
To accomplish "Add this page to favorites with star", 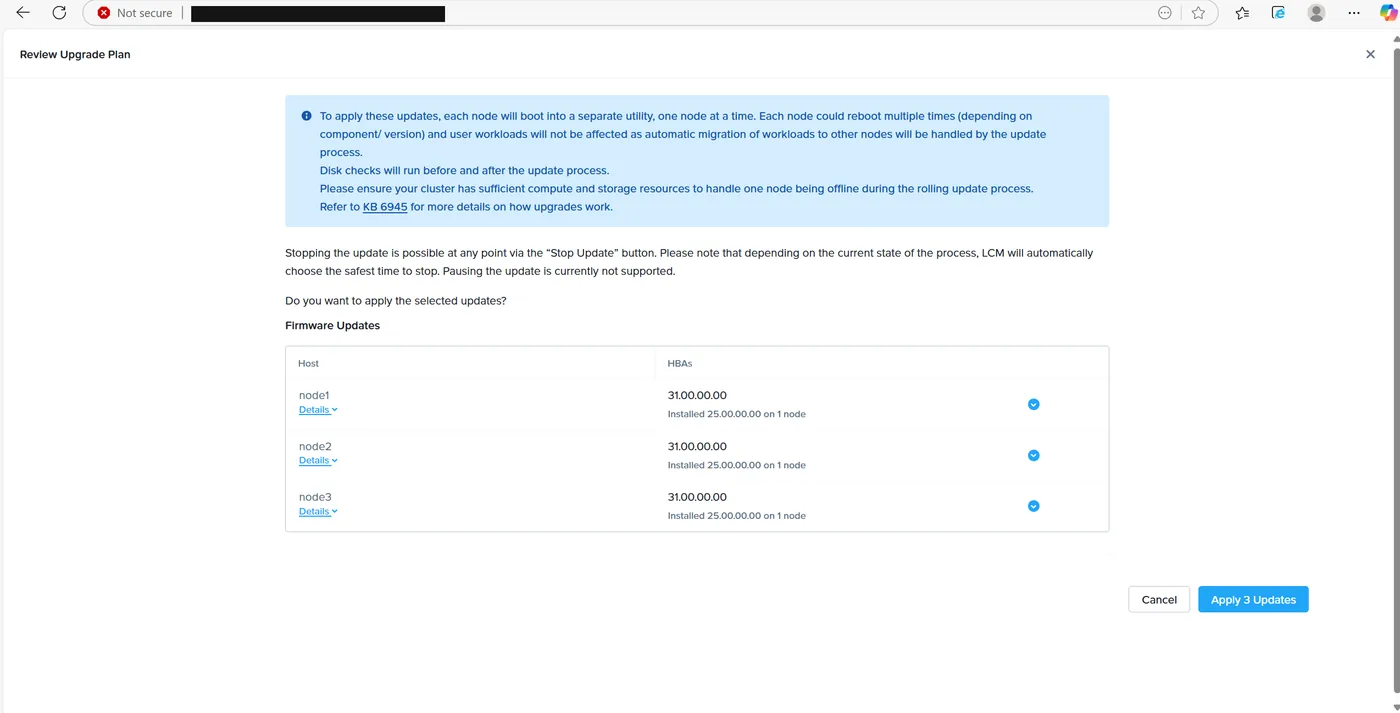I will point(1198,13).
